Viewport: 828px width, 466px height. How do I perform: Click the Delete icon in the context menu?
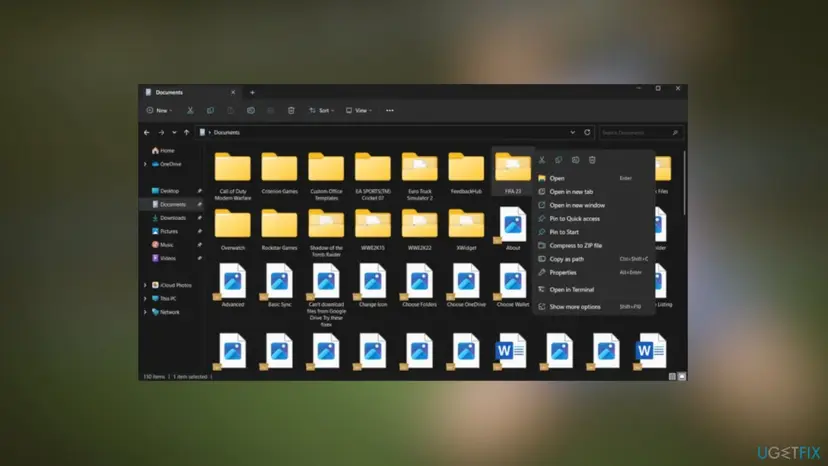click(592, 160)
